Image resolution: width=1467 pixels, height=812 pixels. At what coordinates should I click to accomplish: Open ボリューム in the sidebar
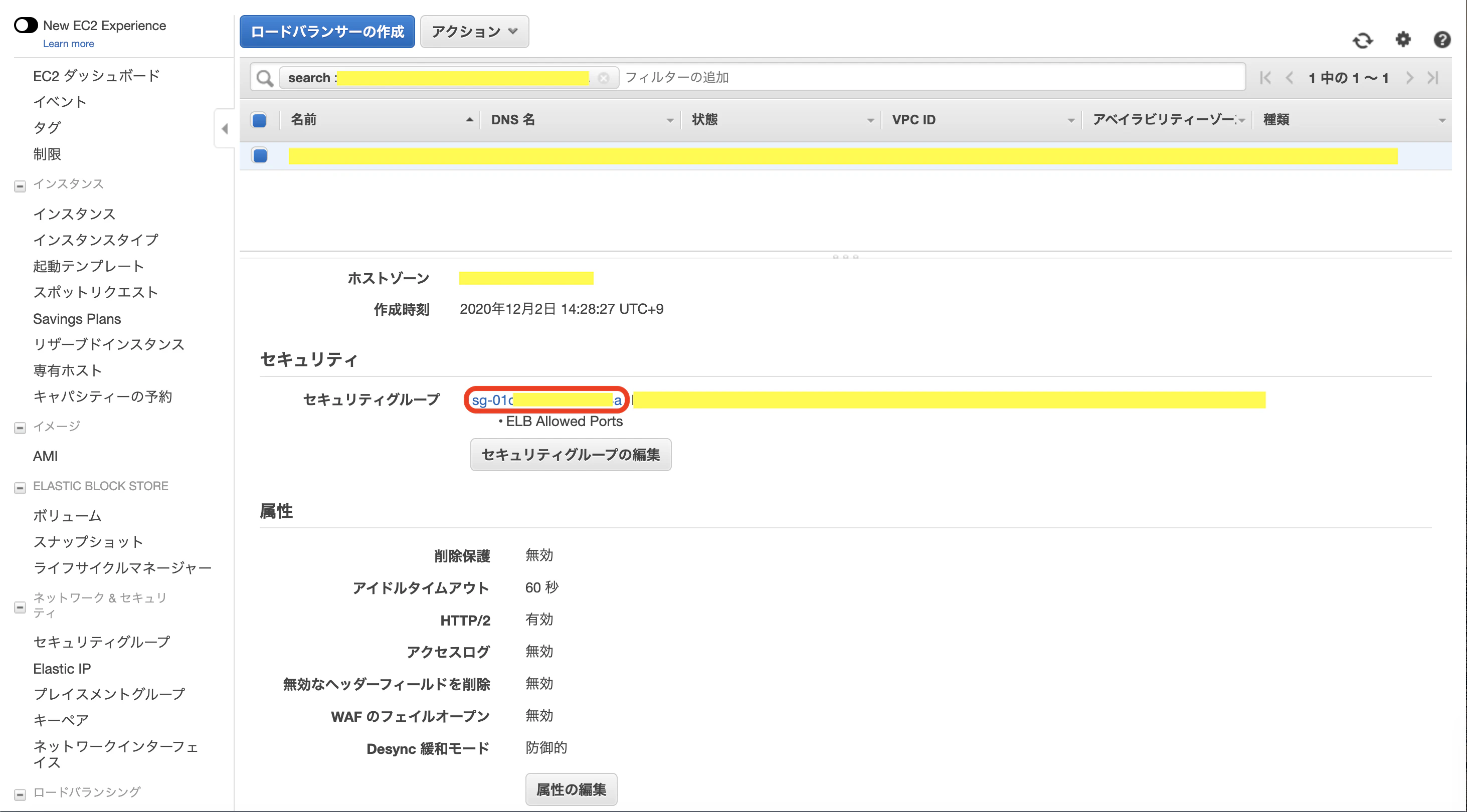click(x=67, y=515)
